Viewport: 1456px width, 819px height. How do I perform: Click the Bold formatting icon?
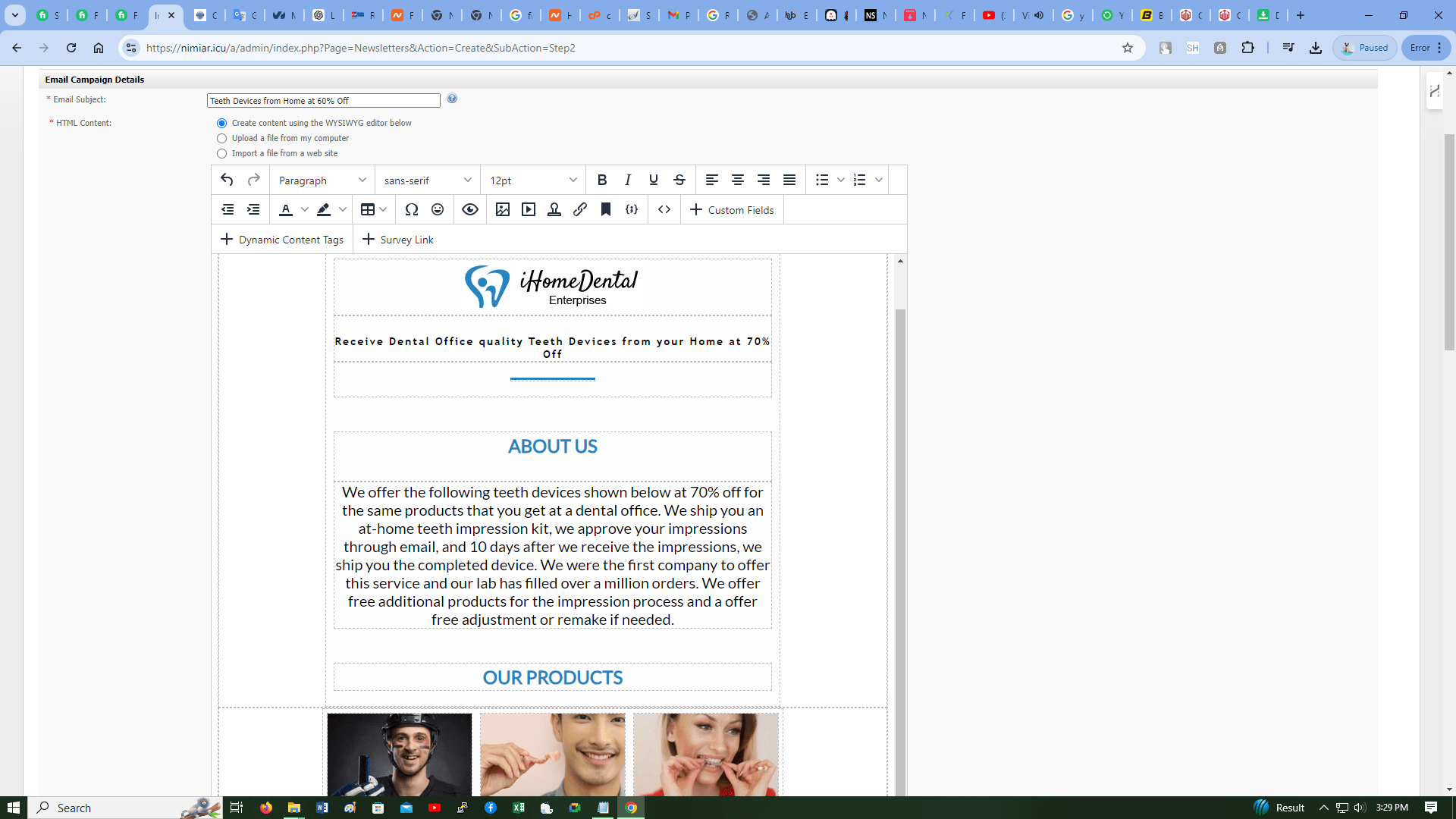click(602, 180)
